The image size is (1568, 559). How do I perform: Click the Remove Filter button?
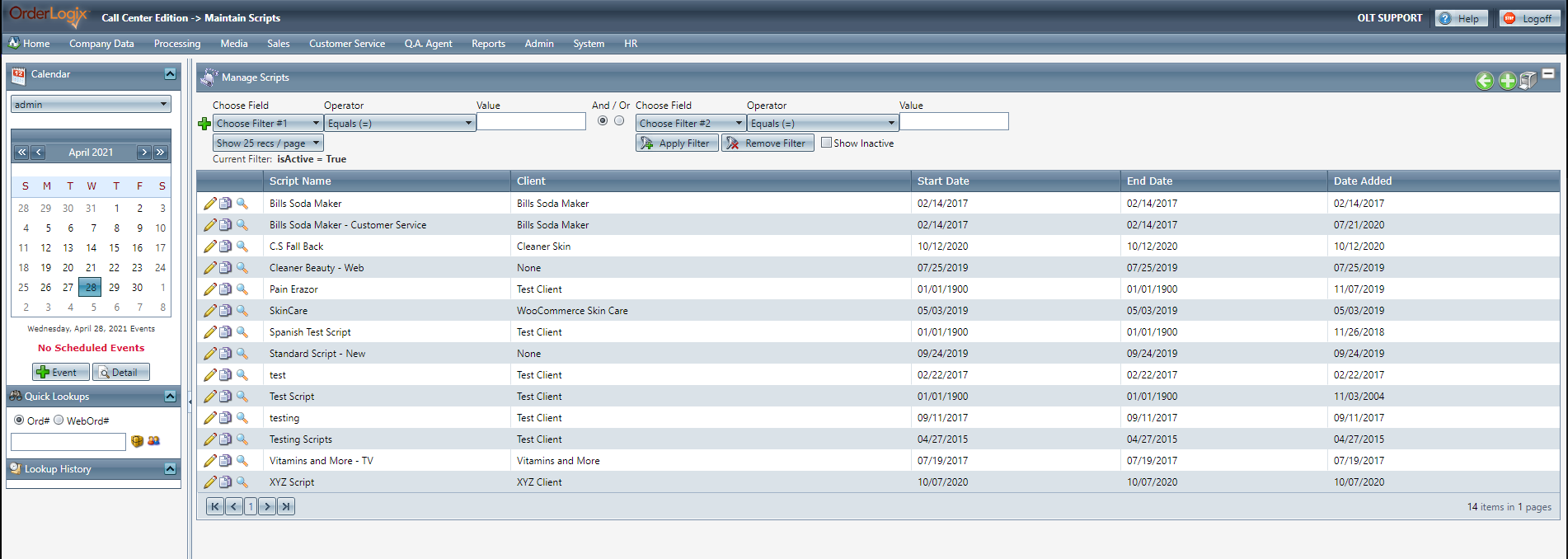[x=768, y=143]
